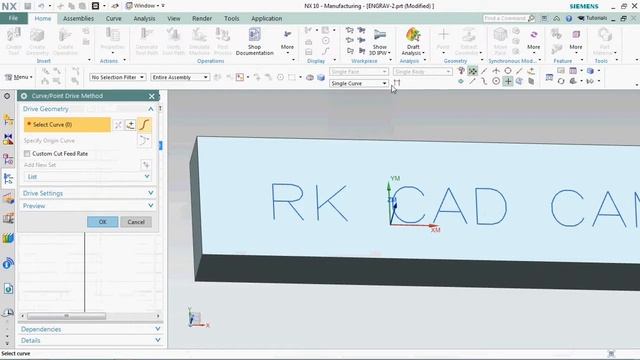Toggle the Midpoint snap slash icon
640x360 pixels.
point(484,71)
